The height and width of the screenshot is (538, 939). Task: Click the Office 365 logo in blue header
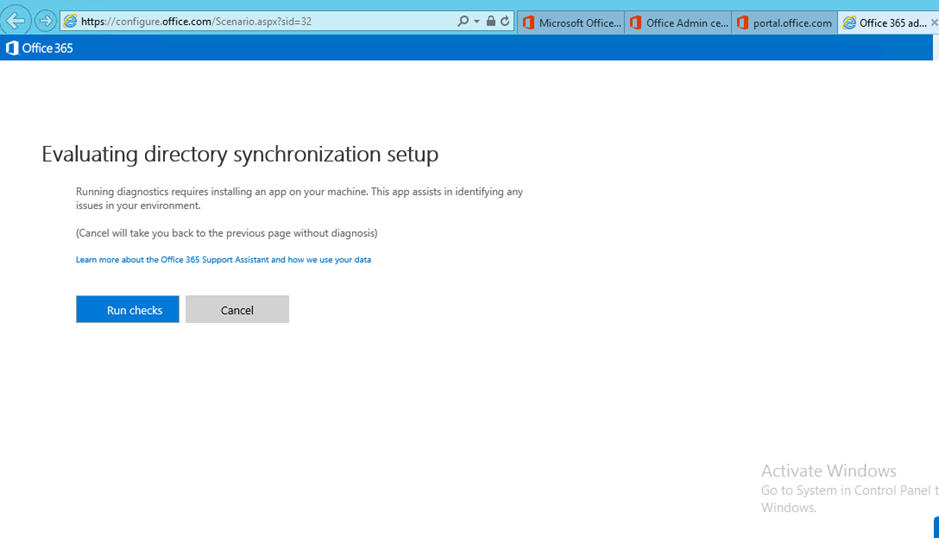click(39, 48)
